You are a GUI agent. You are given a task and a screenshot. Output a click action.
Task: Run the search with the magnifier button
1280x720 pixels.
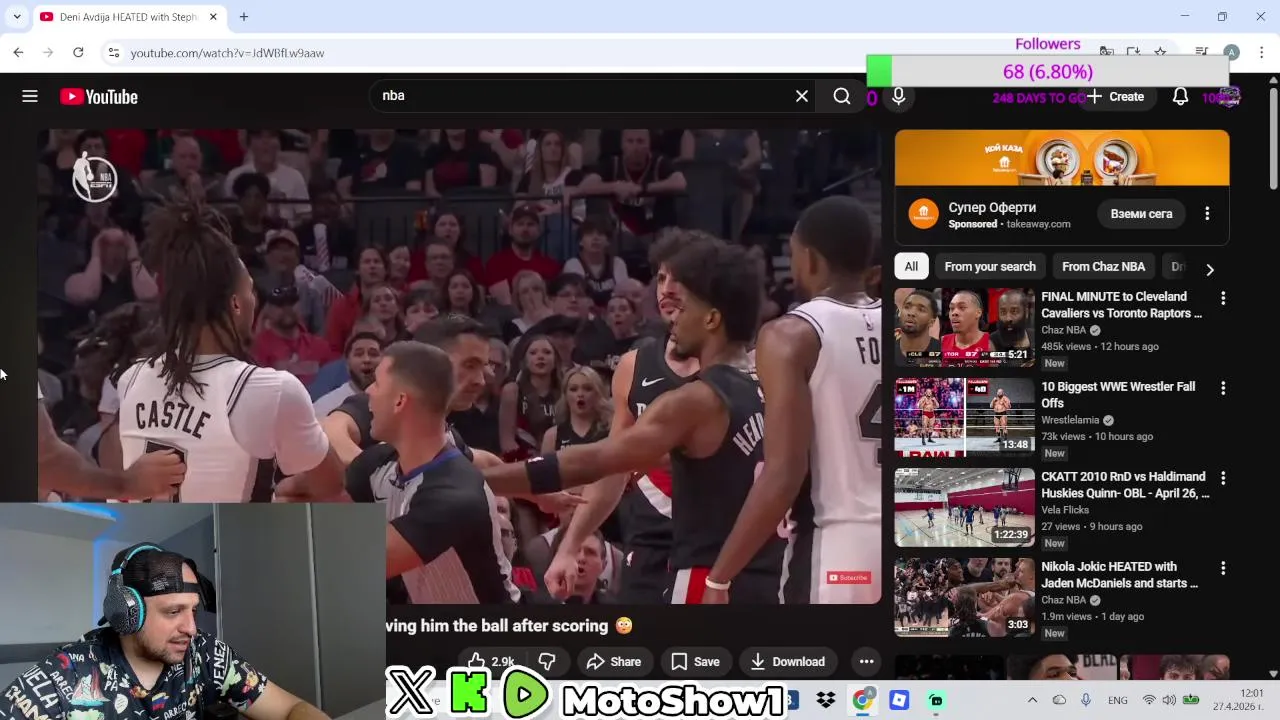[842, 96]
